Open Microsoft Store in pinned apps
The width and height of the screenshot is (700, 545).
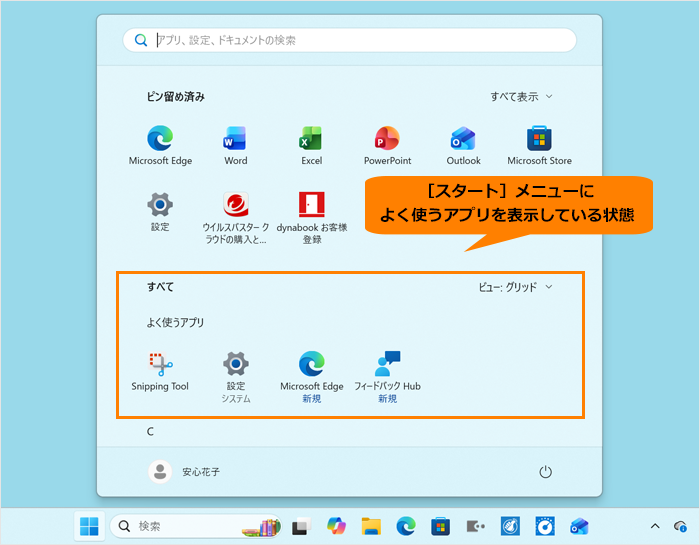[x=539, y=146]
